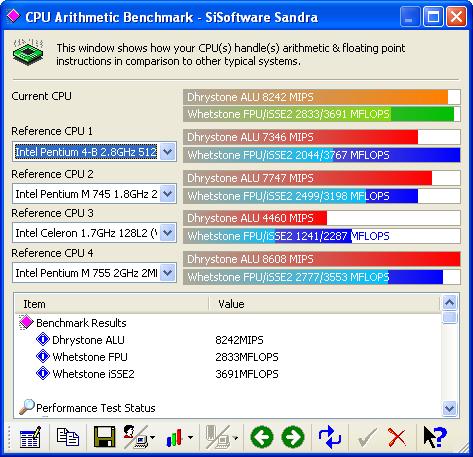Refresh the benchmark with the blue arrows icon

330,437
